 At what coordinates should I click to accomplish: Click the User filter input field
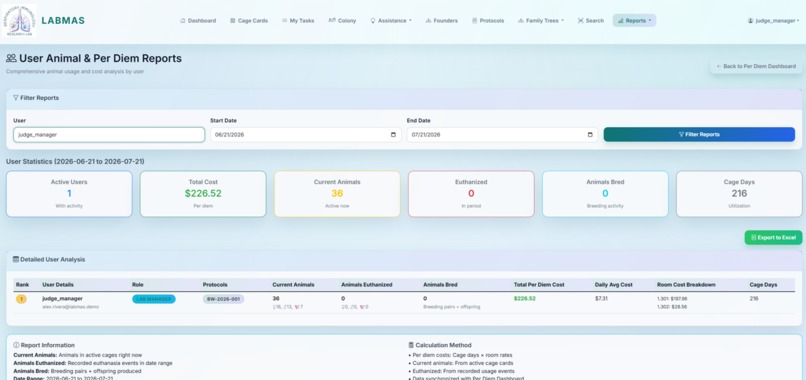(x=109, y=135)
